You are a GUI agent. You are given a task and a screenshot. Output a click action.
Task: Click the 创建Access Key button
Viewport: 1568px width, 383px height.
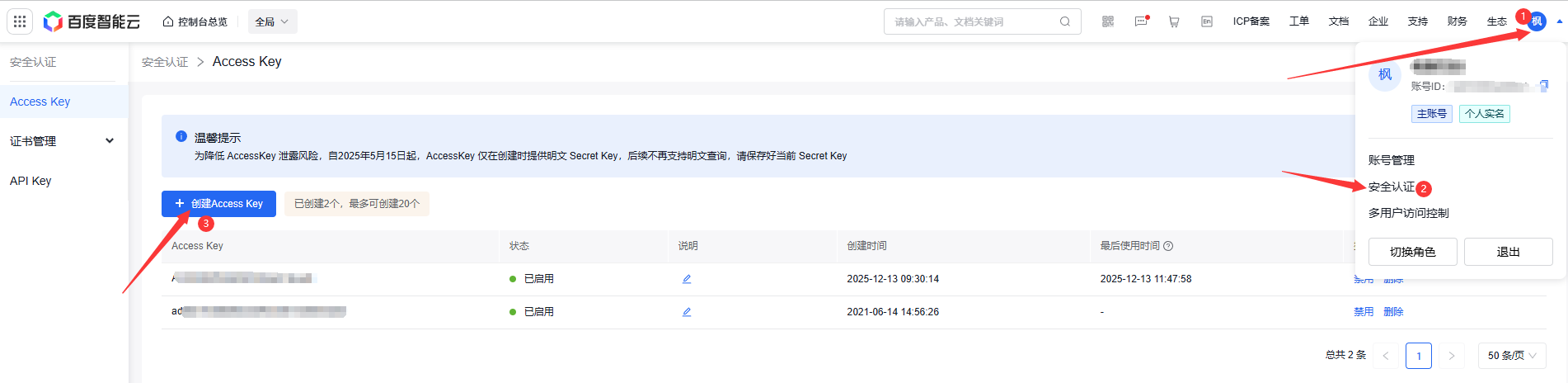(218, 204)
